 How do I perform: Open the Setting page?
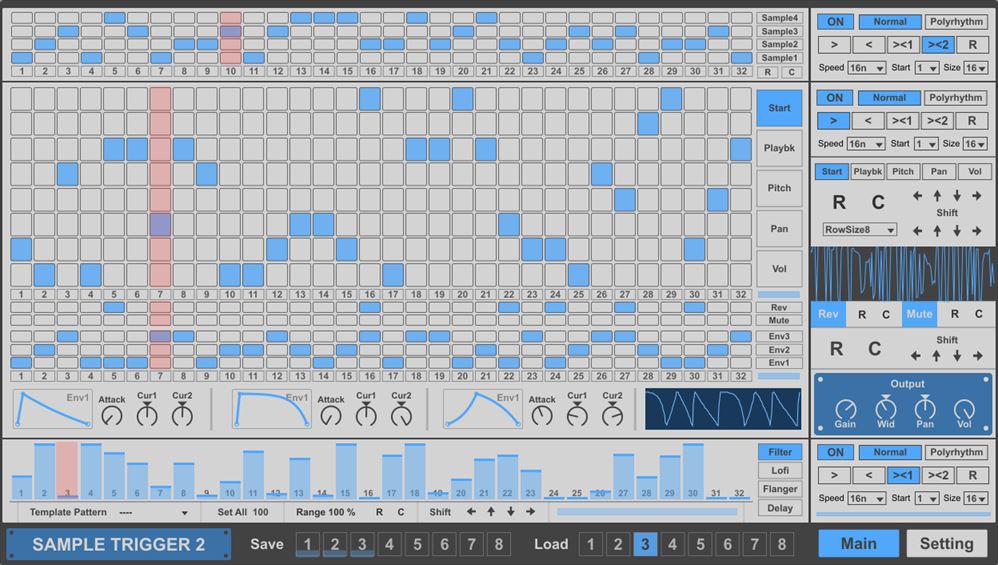[946, 544]
